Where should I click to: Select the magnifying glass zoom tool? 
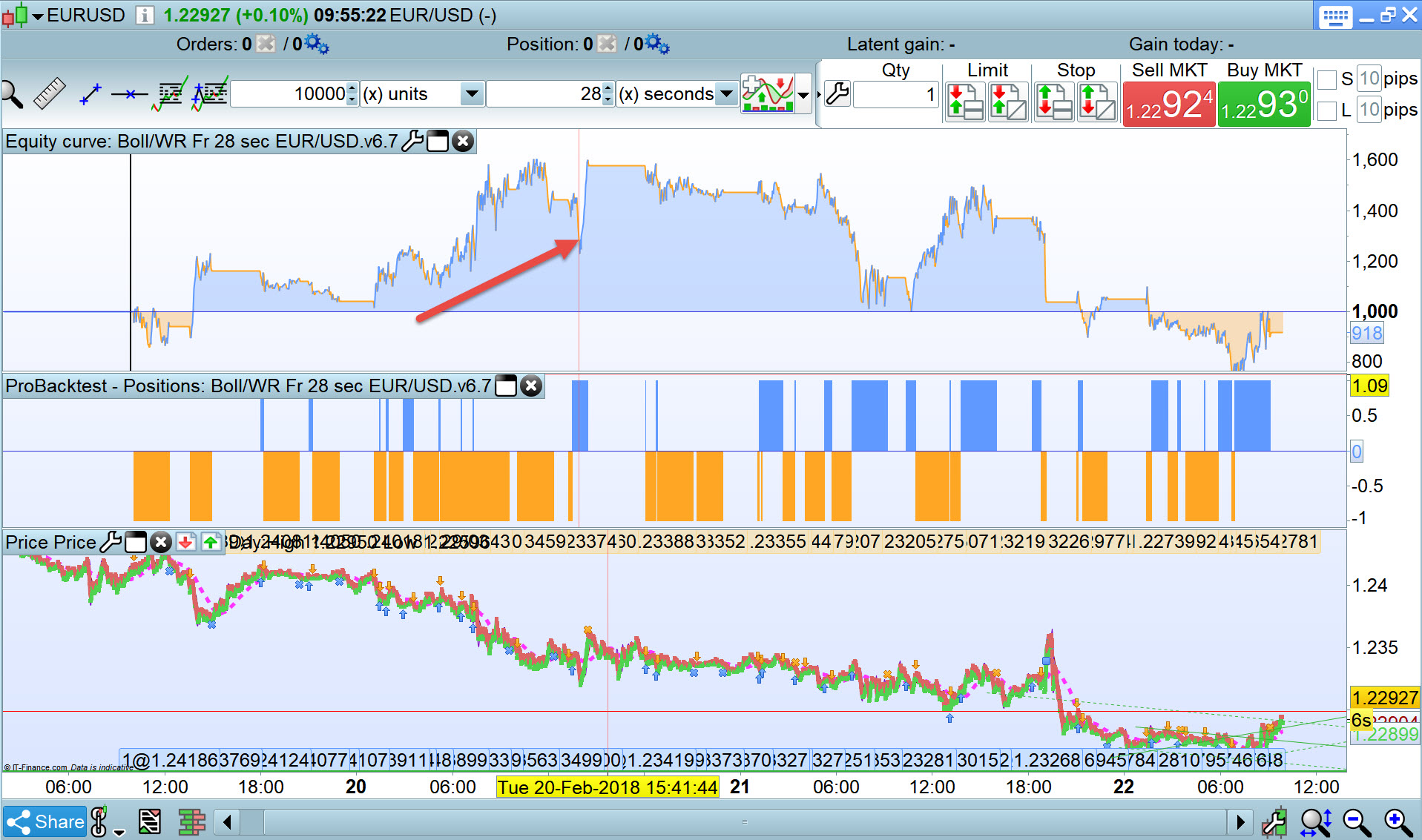(x=12, y=94)
